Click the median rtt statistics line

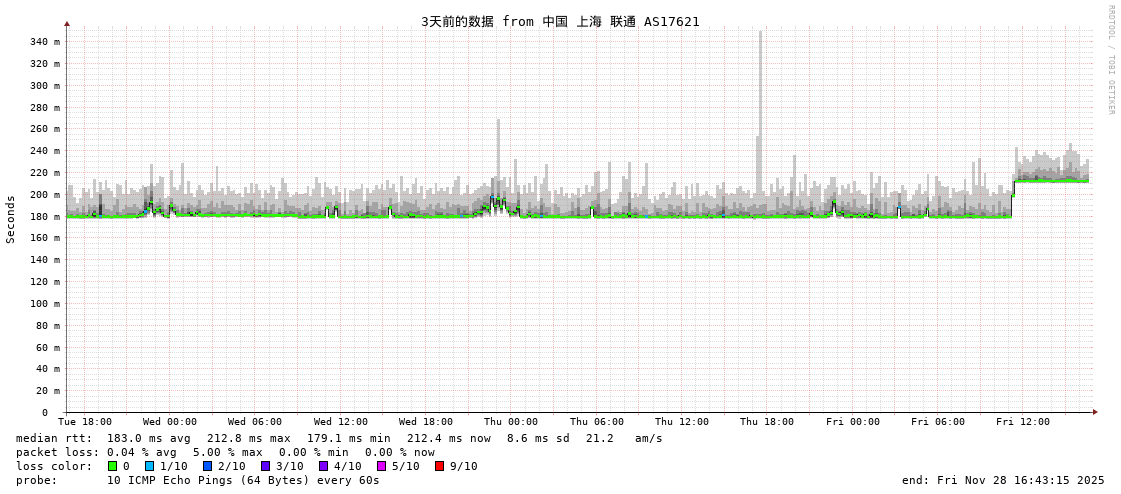pos(339,438)
